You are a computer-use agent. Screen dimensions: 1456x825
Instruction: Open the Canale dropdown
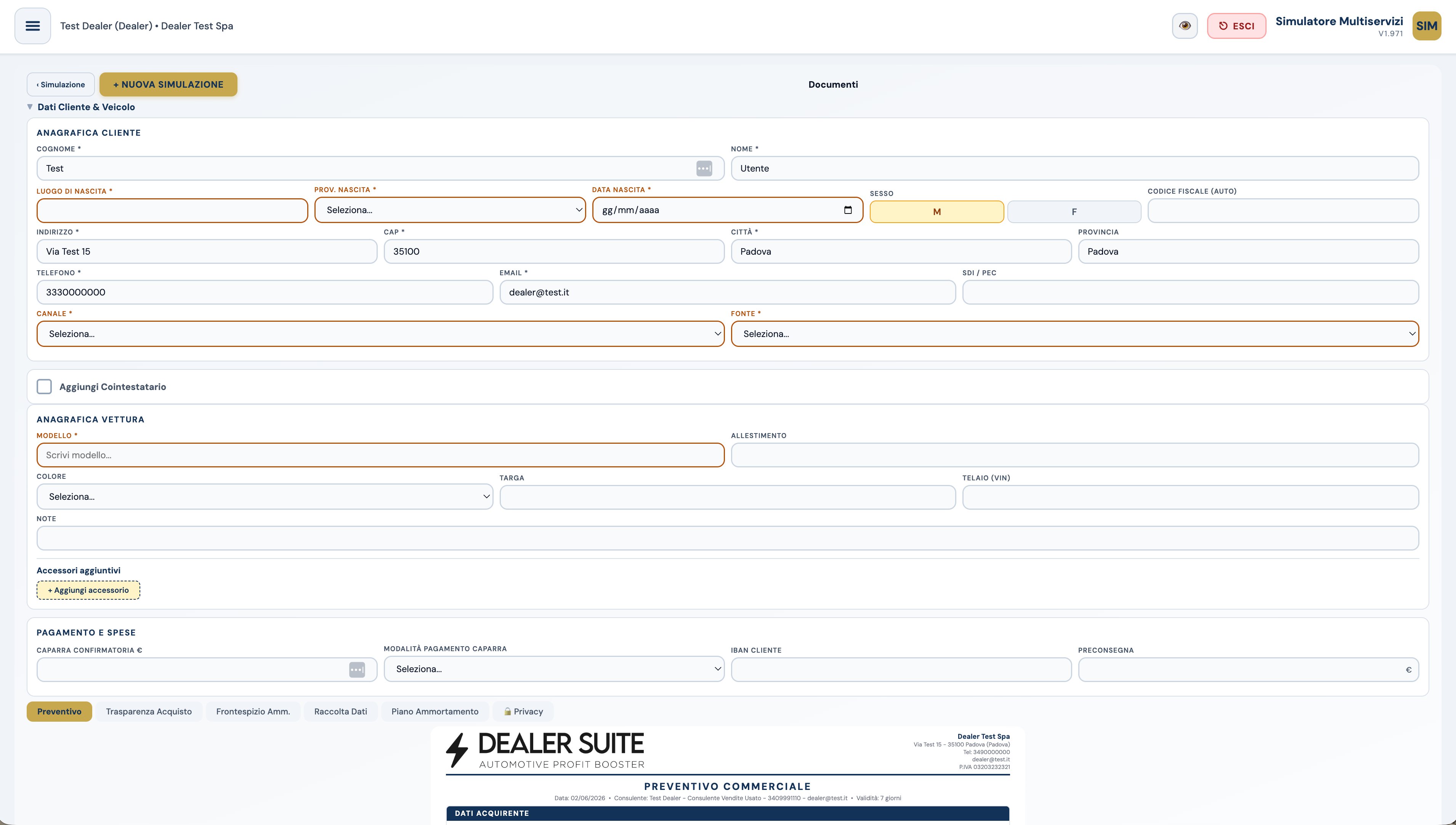pos(380,334)
